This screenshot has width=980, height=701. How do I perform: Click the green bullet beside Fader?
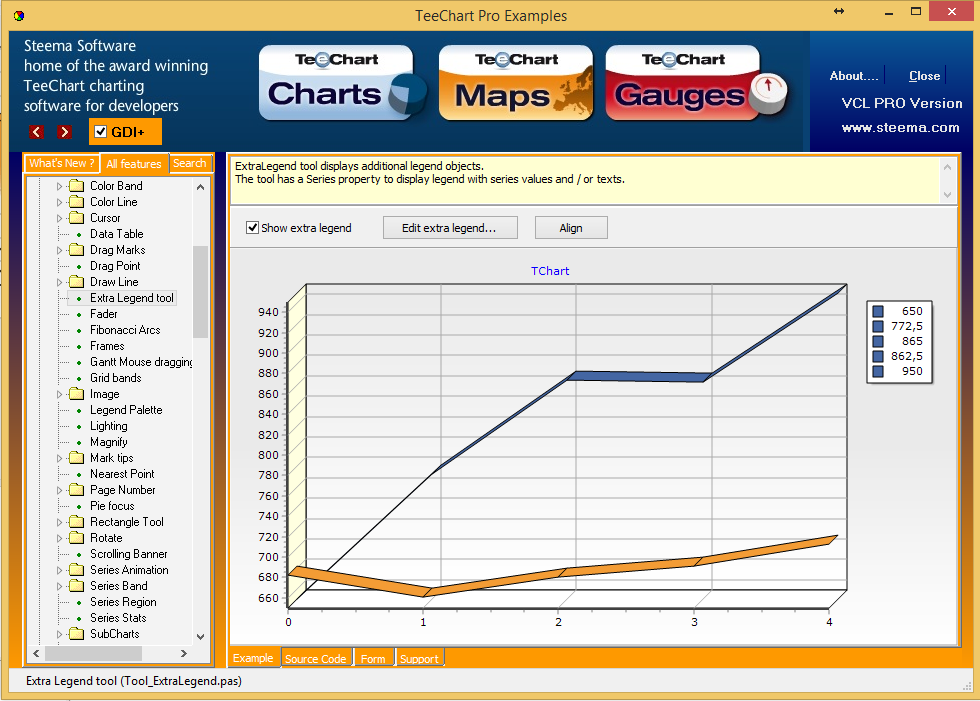(x=79, y=314)
